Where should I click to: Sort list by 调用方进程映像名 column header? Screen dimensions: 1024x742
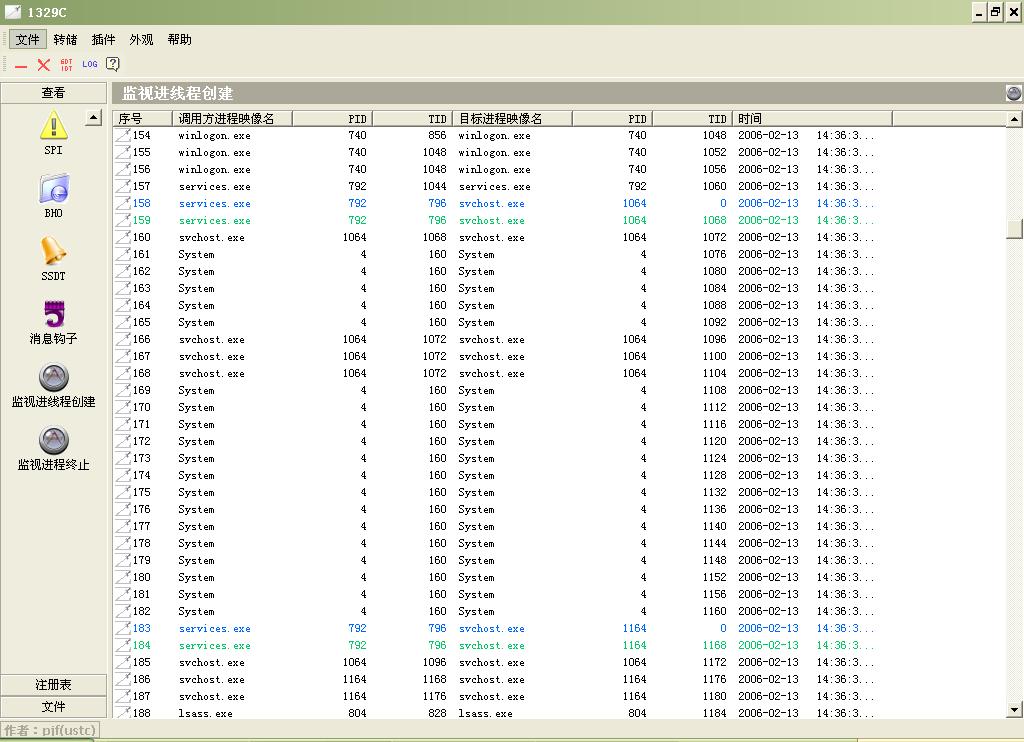tap(232, 118)
